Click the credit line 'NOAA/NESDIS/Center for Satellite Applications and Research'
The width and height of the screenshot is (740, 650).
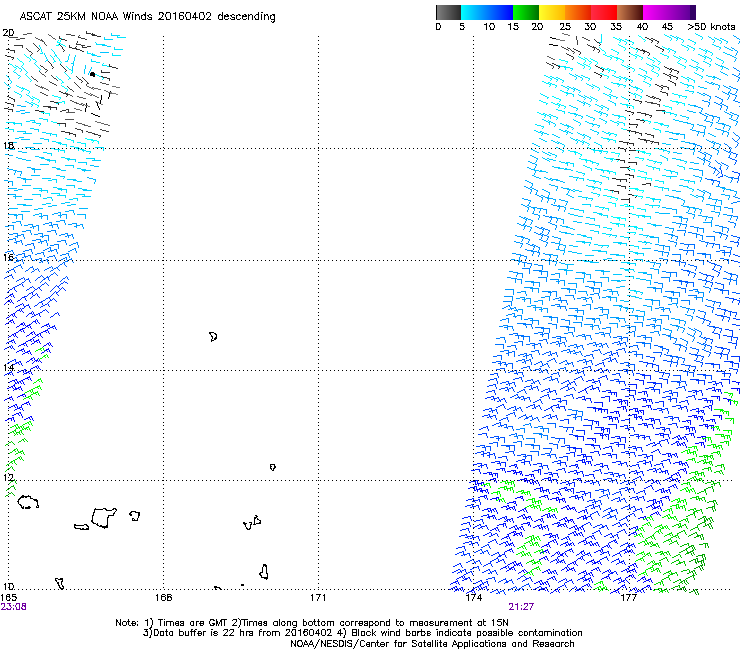click(432, 644)
